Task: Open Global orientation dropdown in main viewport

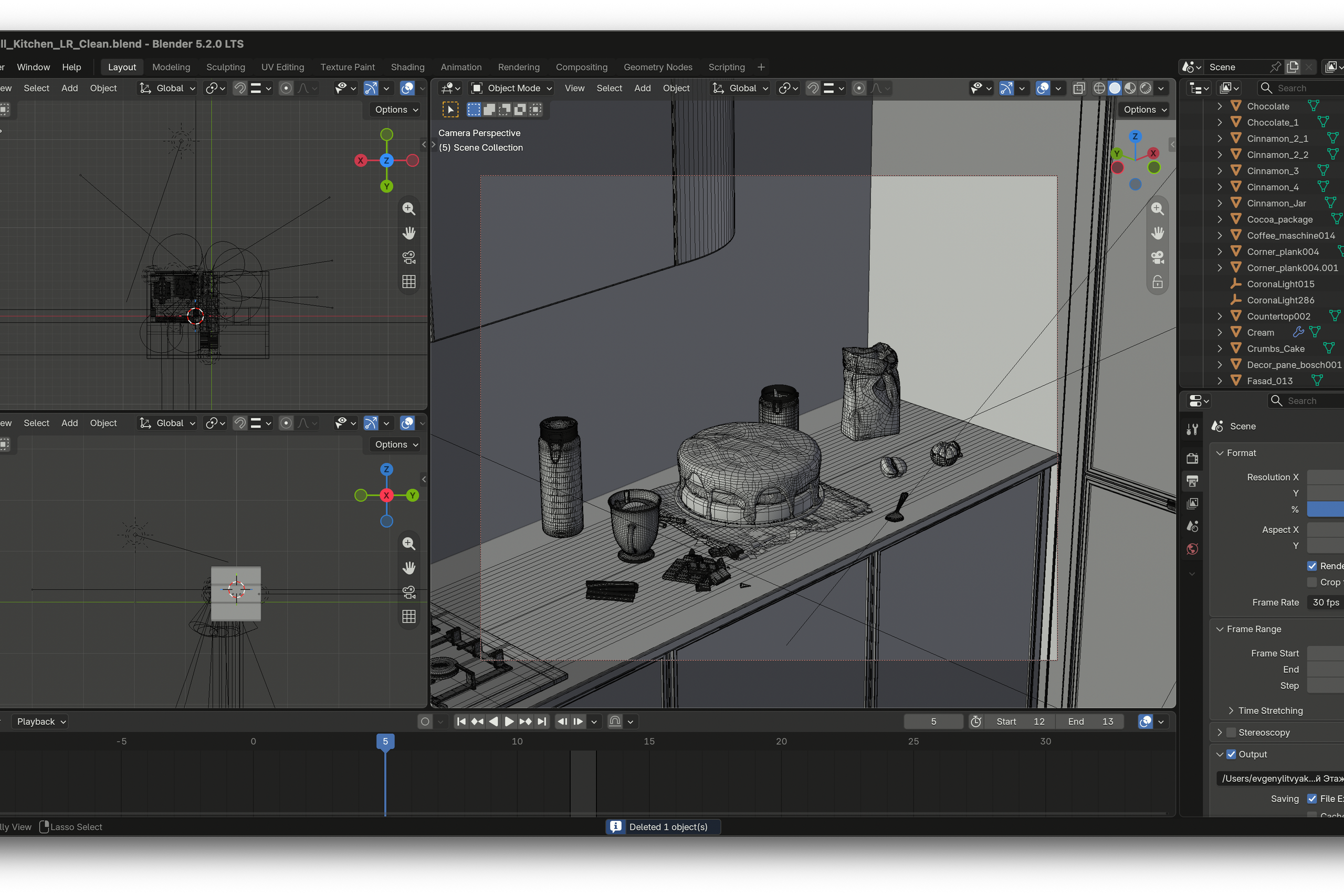Action: (740, 88)
